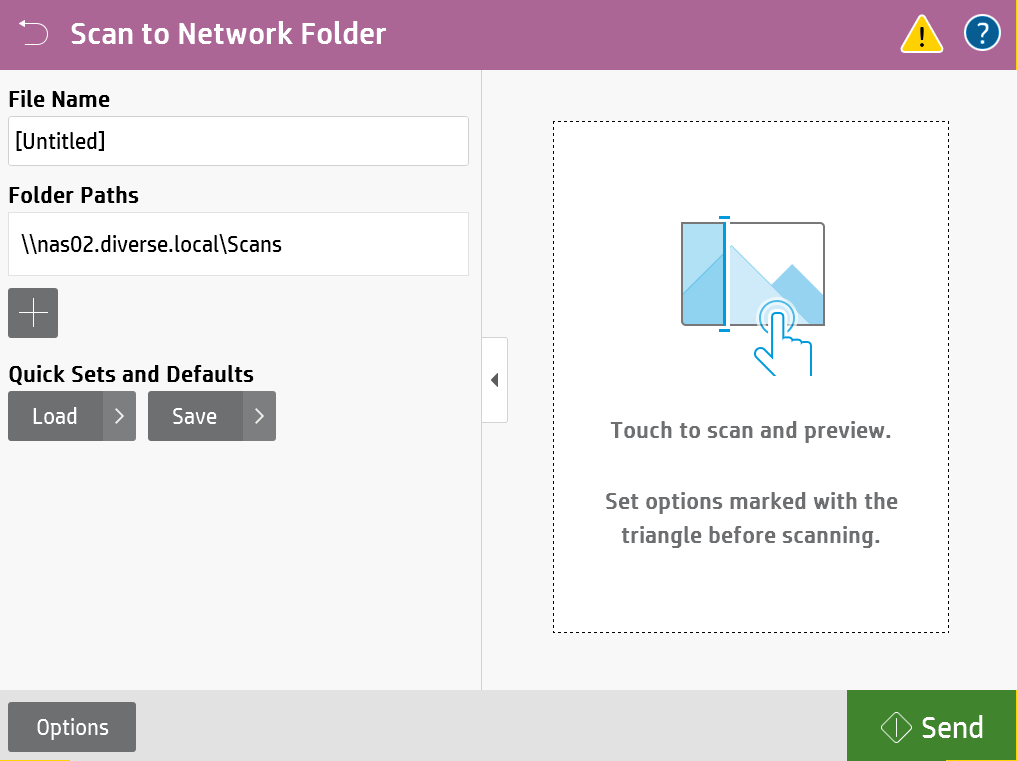Open help with the question mark icon
Viewport: 1017px width, 761px height.
click(982, 34)
